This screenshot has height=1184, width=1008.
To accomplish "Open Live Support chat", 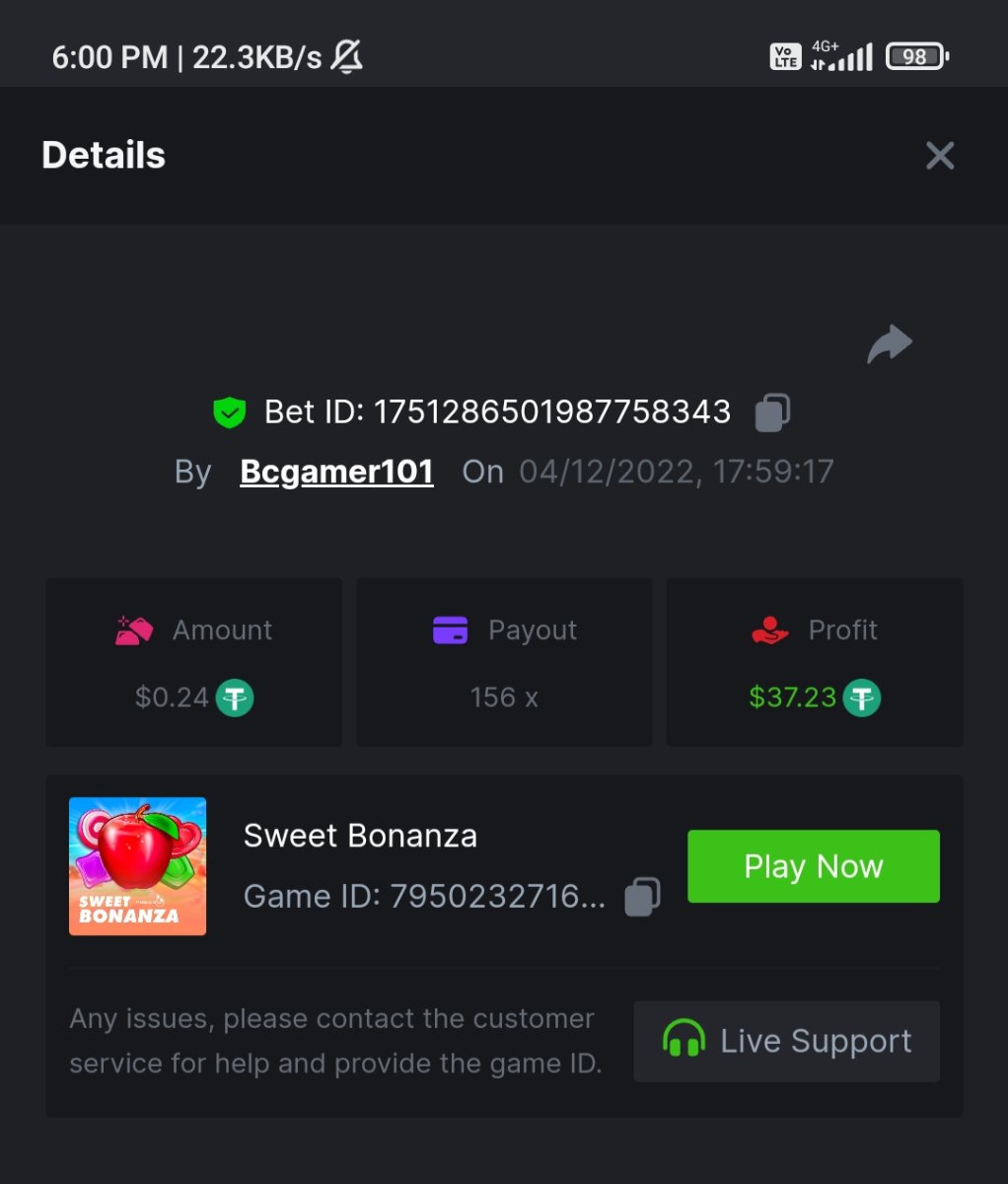I will (786, 1041).
